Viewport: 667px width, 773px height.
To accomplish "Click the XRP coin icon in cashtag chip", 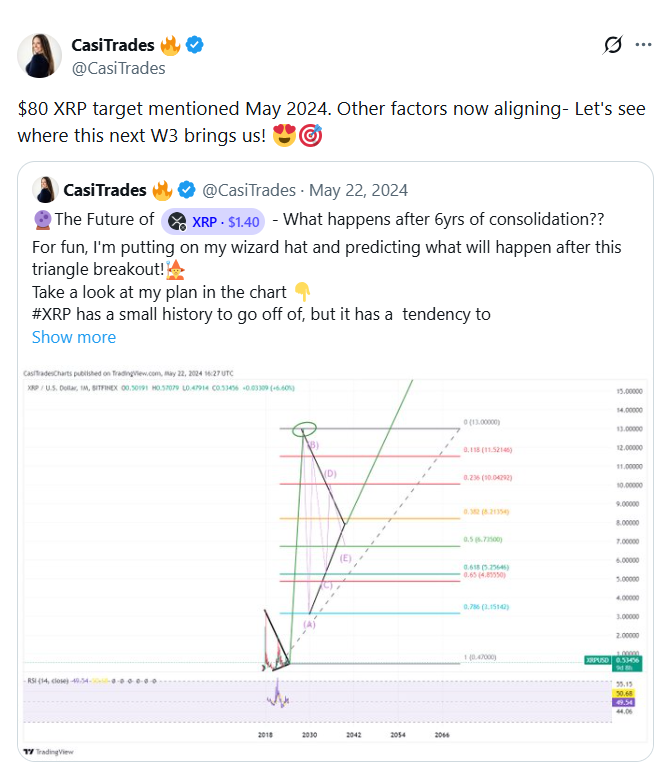I will coord(177,221).
